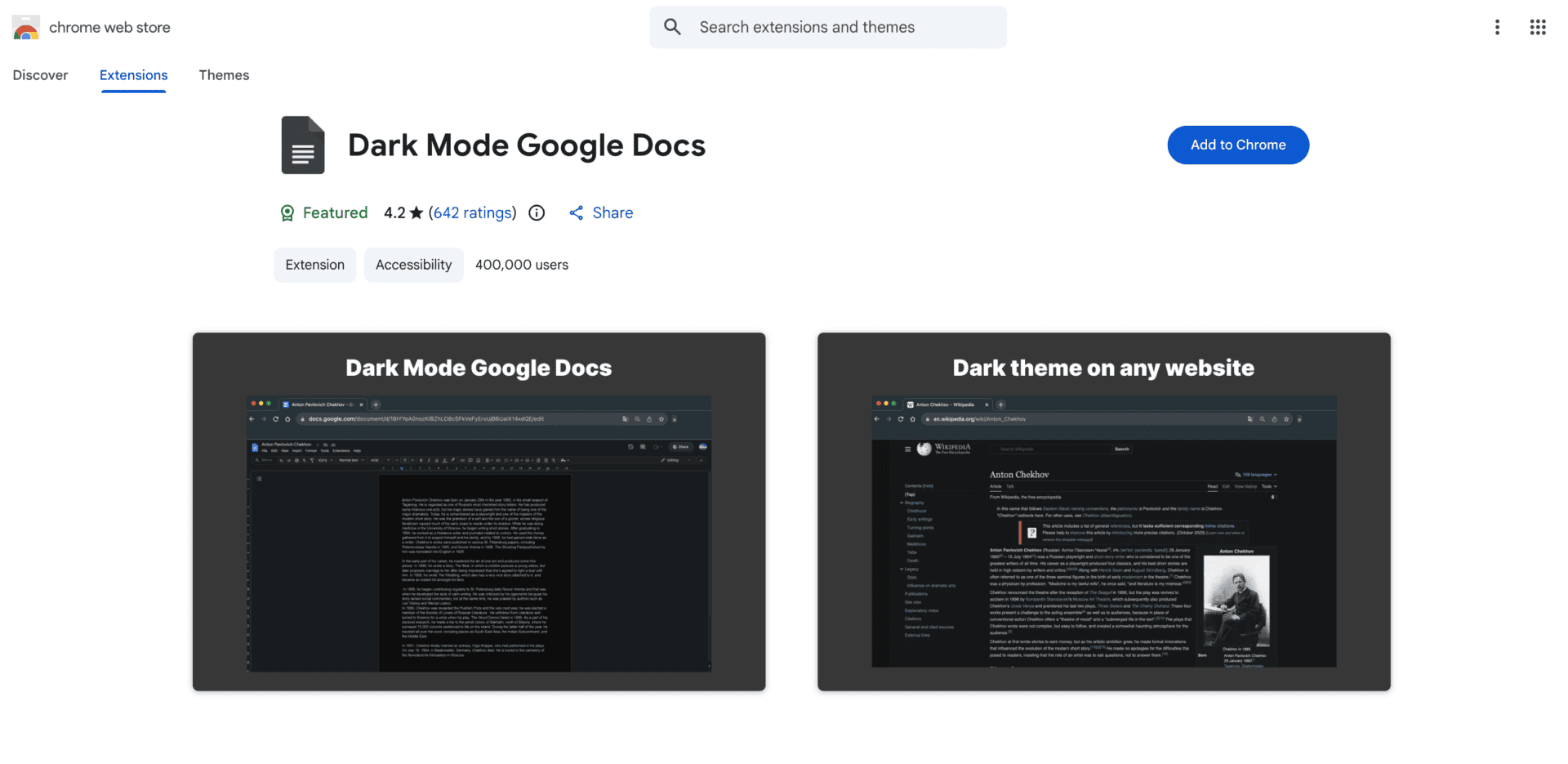Select the Accessibility category chip
Image resolution: width=1568 pixels, height=764 pixels.
click(413, 265)
